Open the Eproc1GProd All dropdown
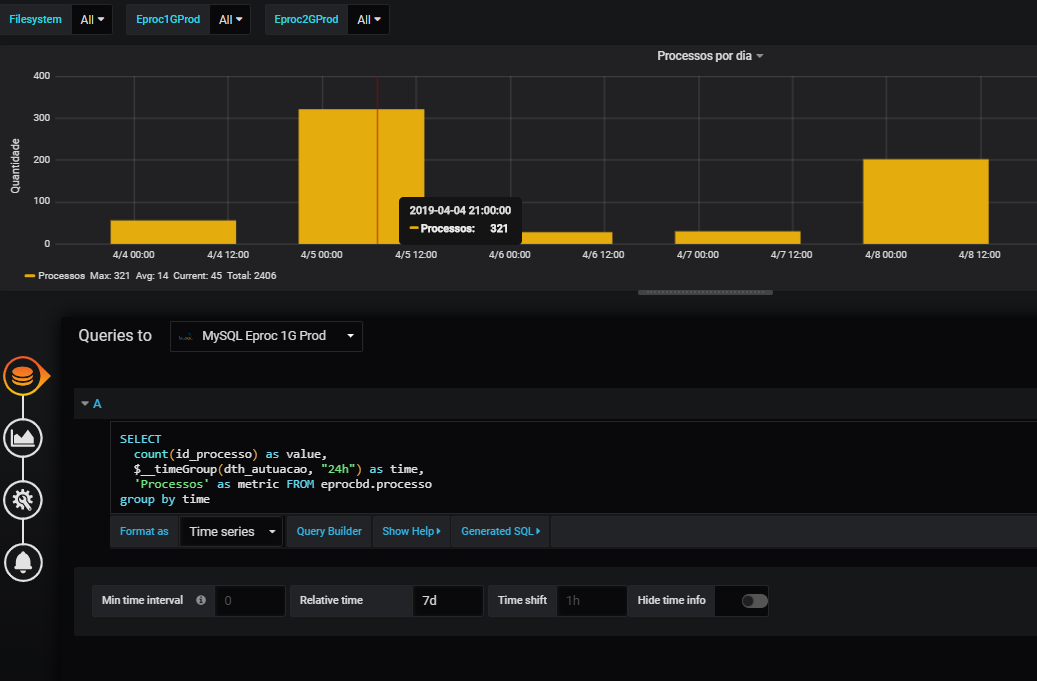The image size is (1037, 681). pyautogui.click(x=229, y=18)
